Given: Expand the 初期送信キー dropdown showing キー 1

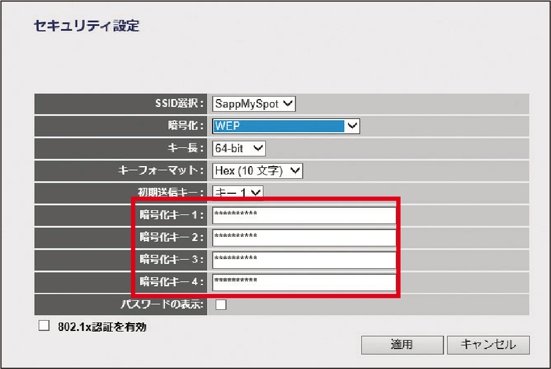Looking at the screenshot, I should [238, 192].
